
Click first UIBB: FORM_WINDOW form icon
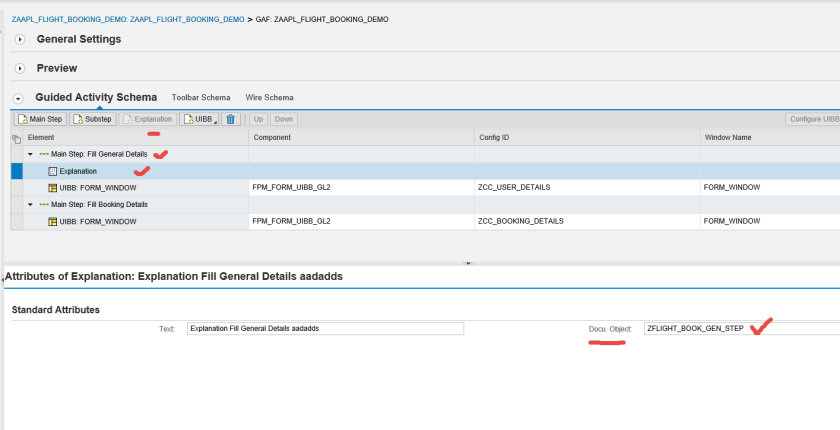click(x=53, y=187)
